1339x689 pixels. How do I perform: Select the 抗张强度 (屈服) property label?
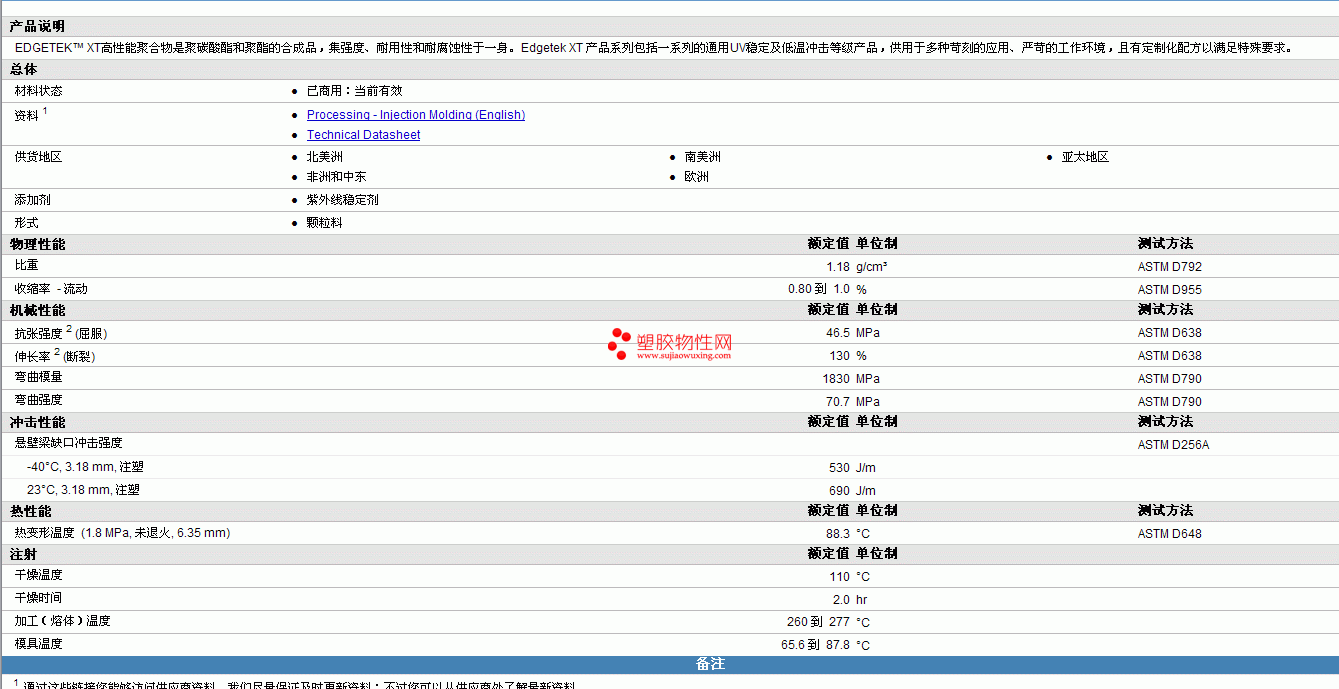tap(61, 332)
